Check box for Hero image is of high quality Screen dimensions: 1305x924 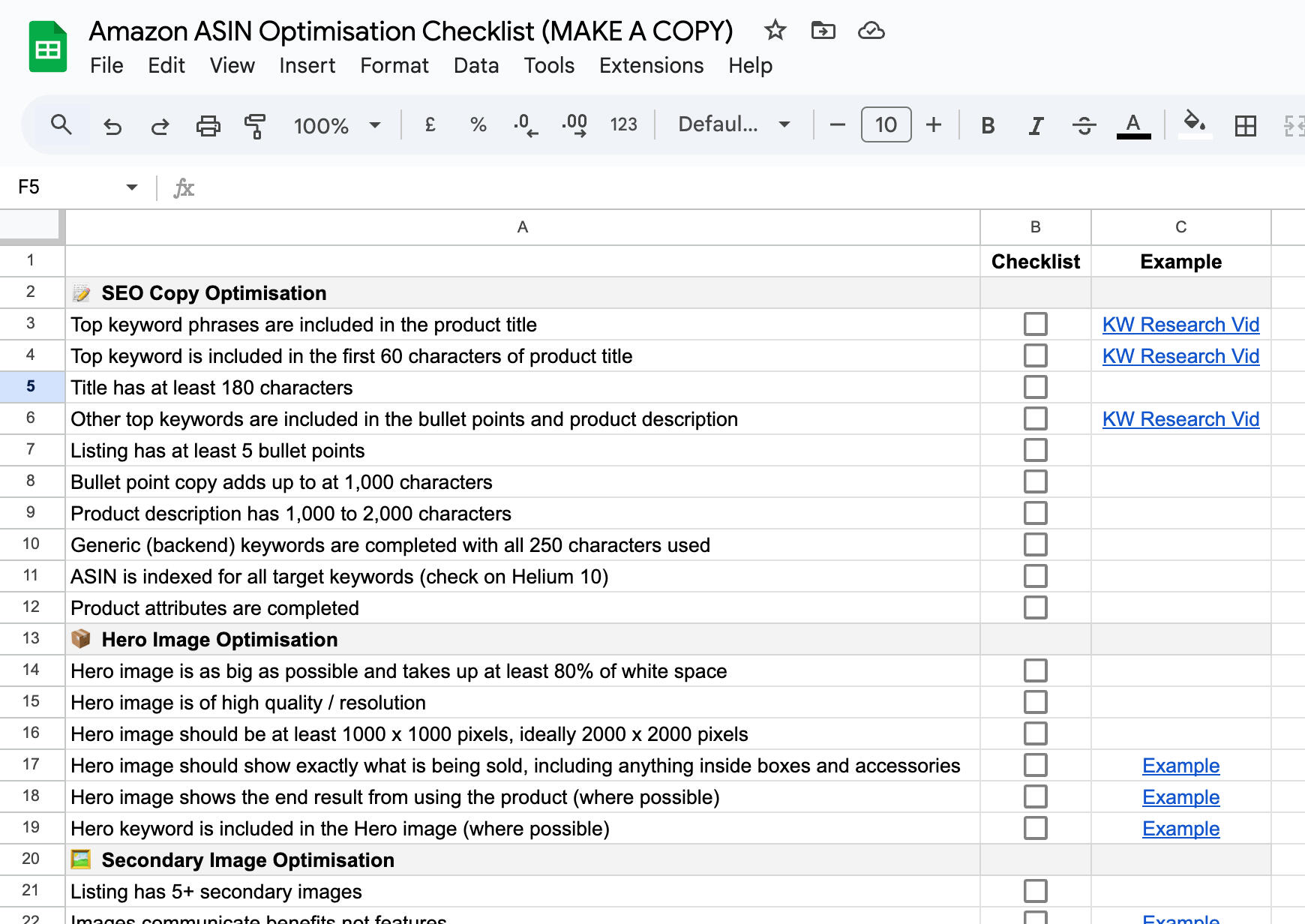click(1035, 702)
